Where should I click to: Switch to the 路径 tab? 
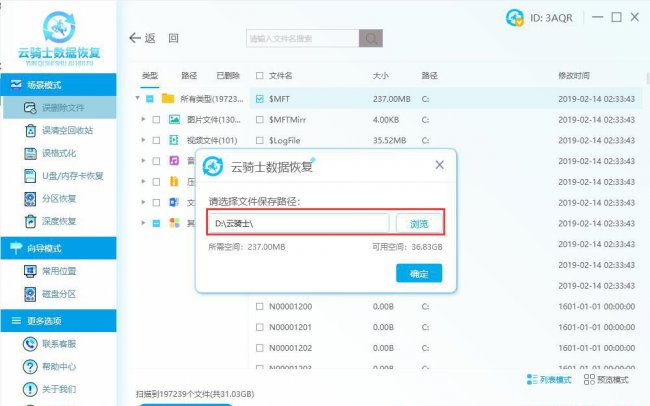(189, 75)
